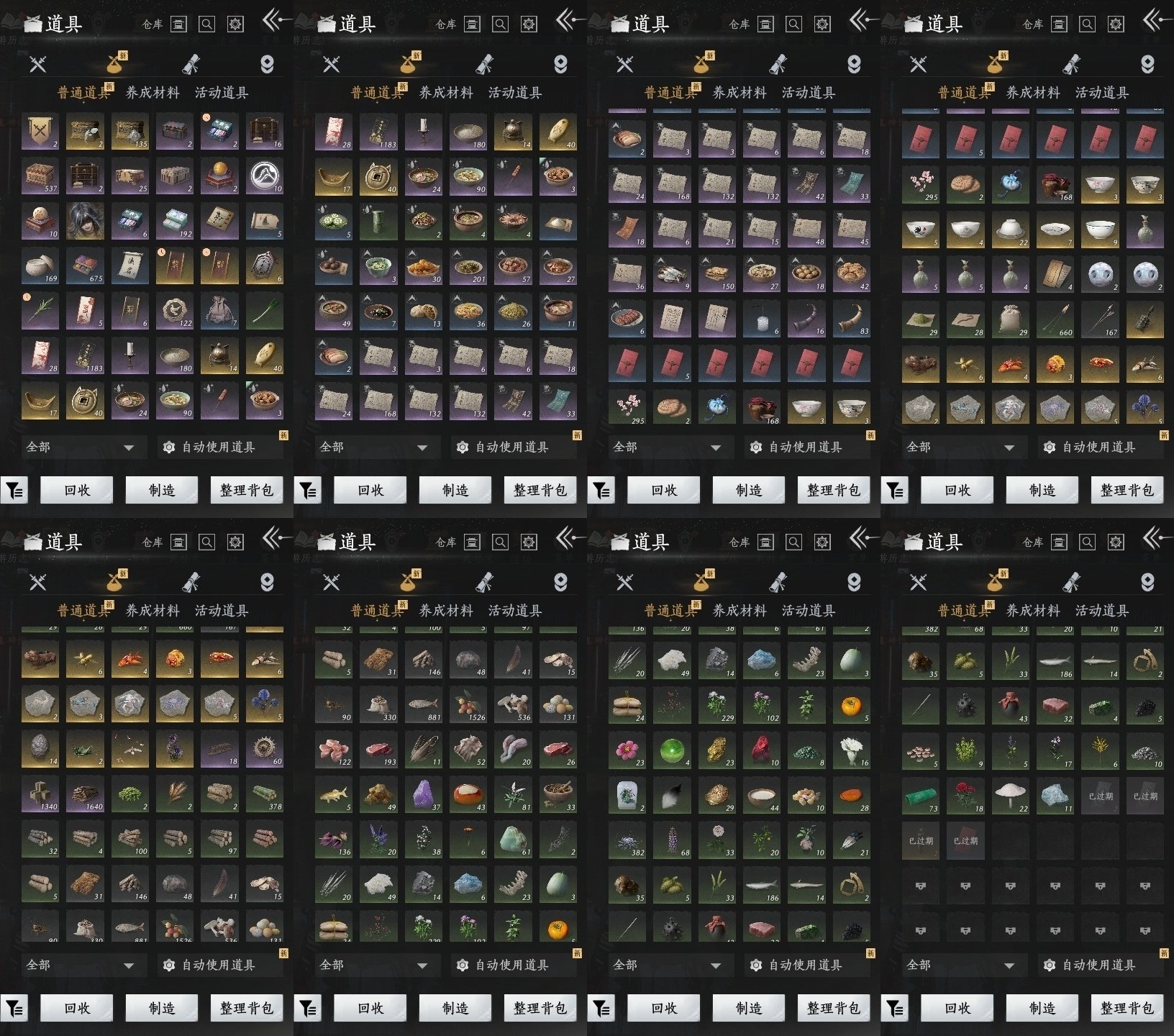Pick the silver fish item showing 881
The image size is (1174, 1036).
tap(424, 704)
